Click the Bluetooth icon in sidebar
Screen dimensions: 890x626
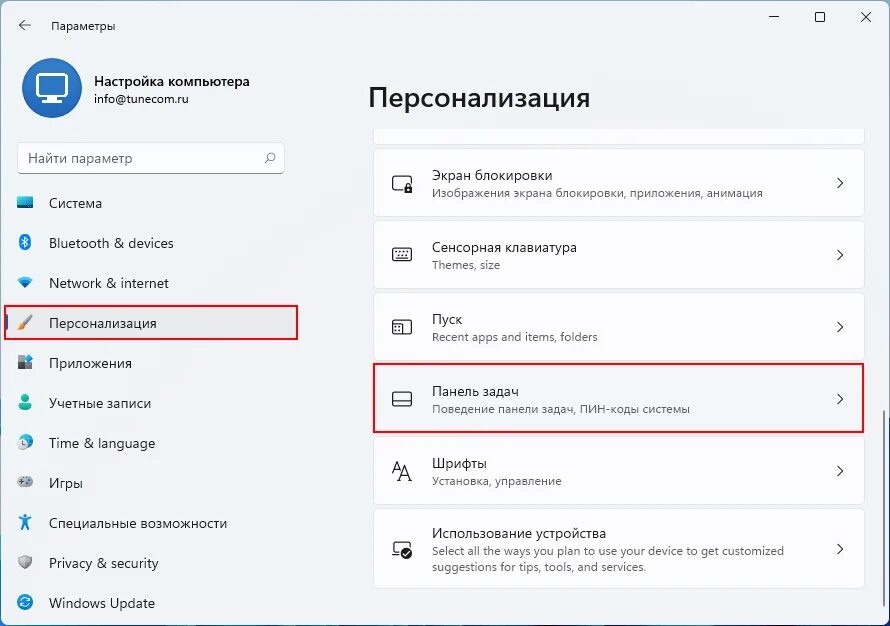pos(25,242)
